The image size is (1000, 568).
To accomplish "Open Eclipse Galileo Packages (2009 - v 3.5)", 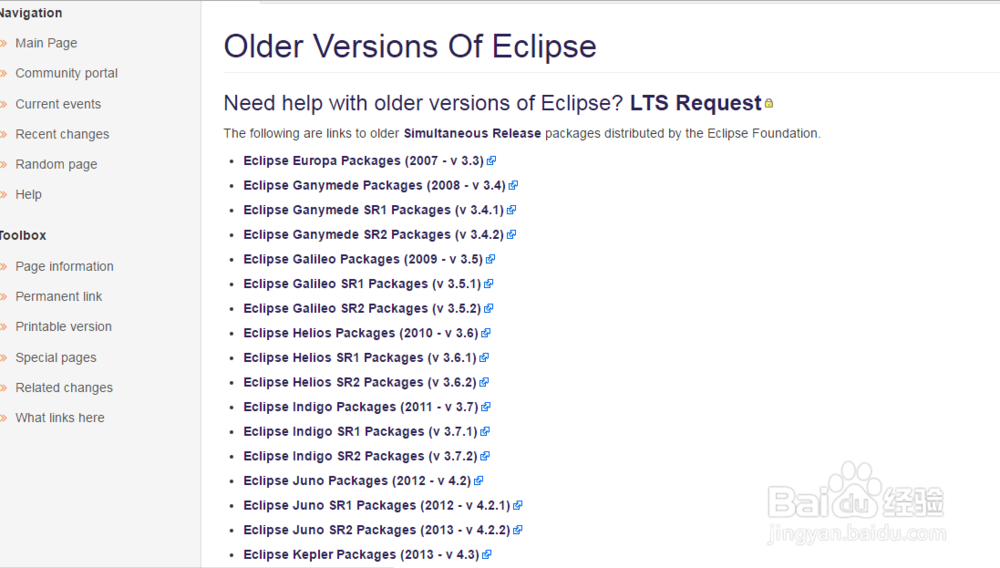I will (363, 259).
